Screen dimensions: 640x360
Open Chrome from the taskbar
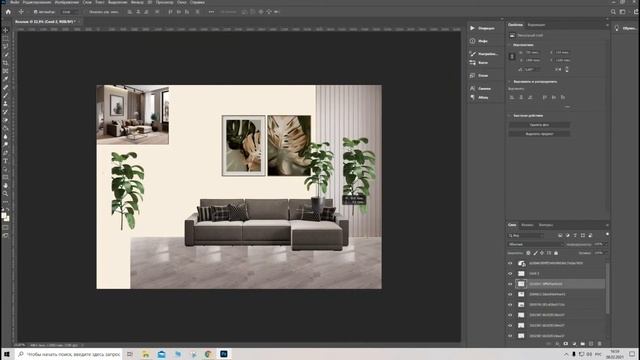[x=208, y=354]
